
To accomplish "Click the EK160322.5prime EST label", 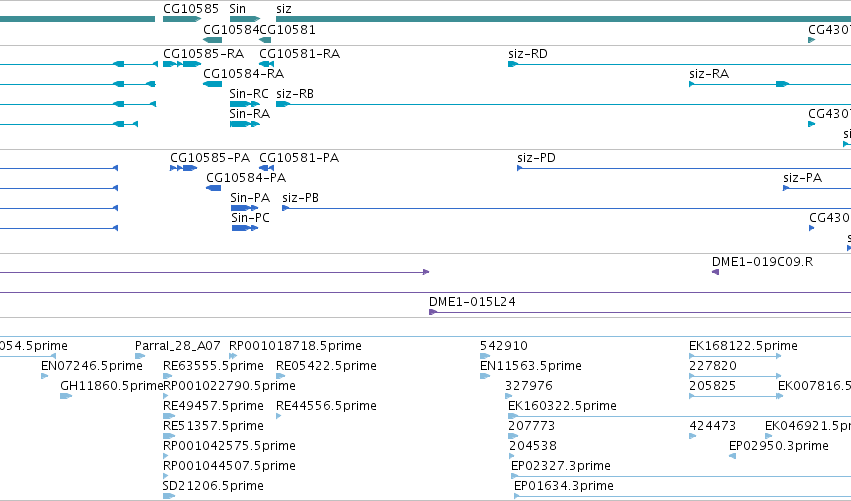I will (562, 406).
